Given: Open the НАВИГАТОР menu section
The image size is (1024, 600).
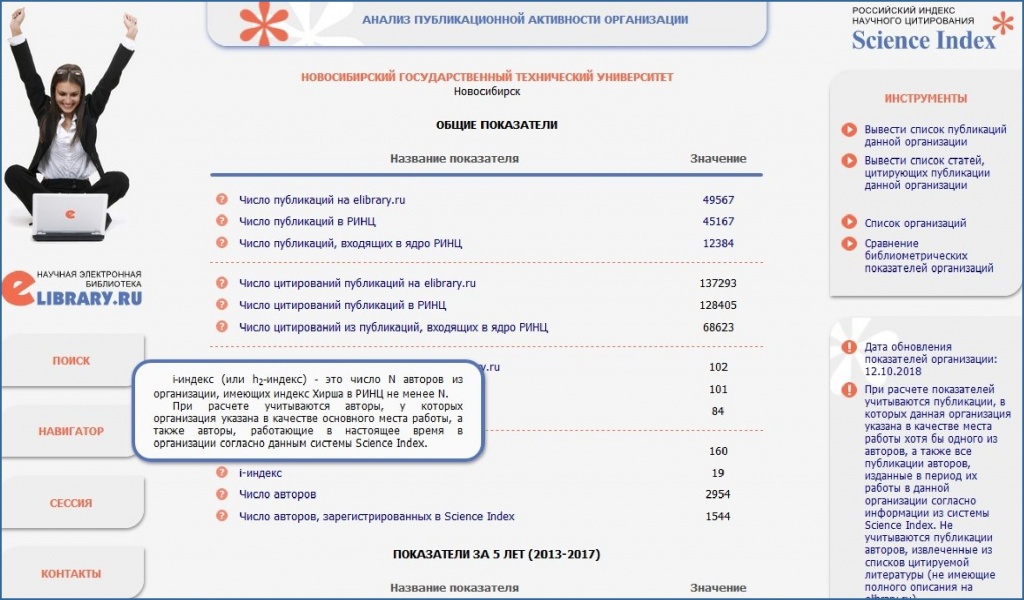Looking at the screenshot, I should coord(71,432).
